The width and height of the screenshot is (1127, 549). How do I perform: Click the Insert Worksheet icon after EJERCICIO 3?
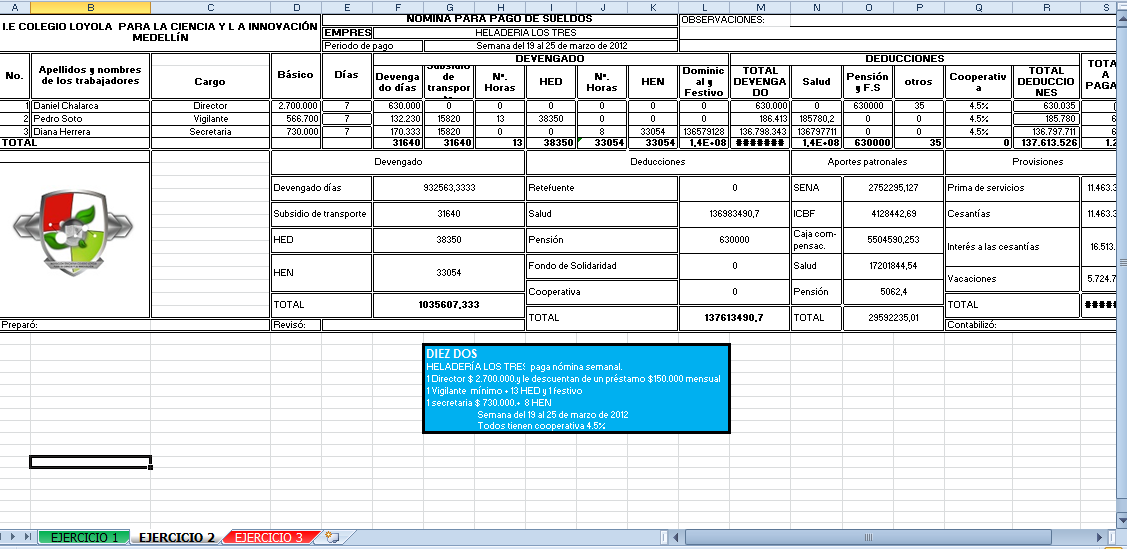tap(333, 538)
